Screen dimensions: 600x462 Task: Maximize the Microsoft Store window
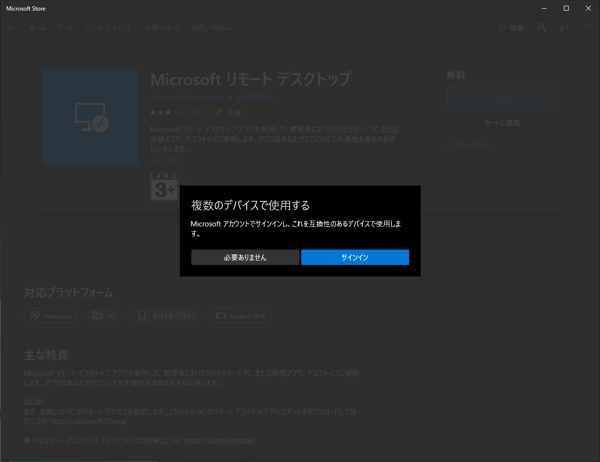[566, 8]
